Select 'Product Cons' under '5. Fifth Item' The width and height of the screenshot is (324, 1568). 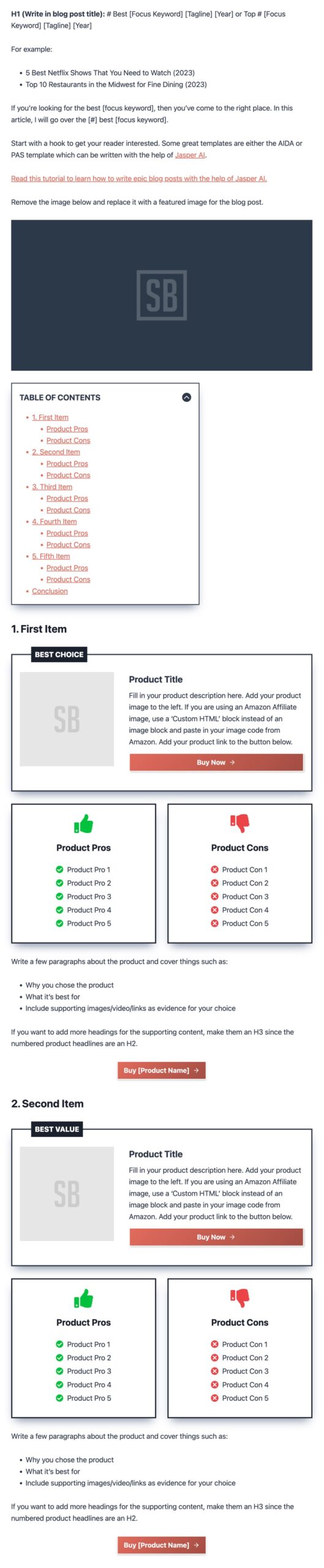[68, 579]
